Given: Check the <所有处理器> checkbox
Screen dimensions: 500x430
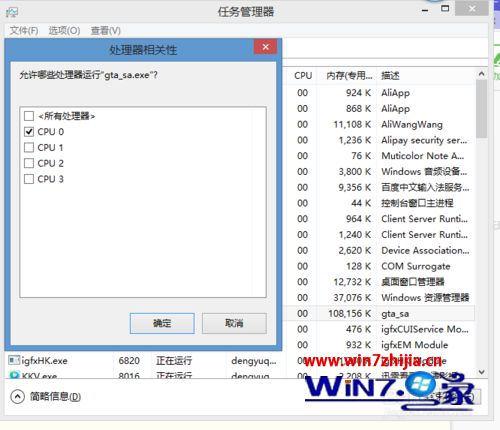Looking at the screenshot, I should [29, 116].
